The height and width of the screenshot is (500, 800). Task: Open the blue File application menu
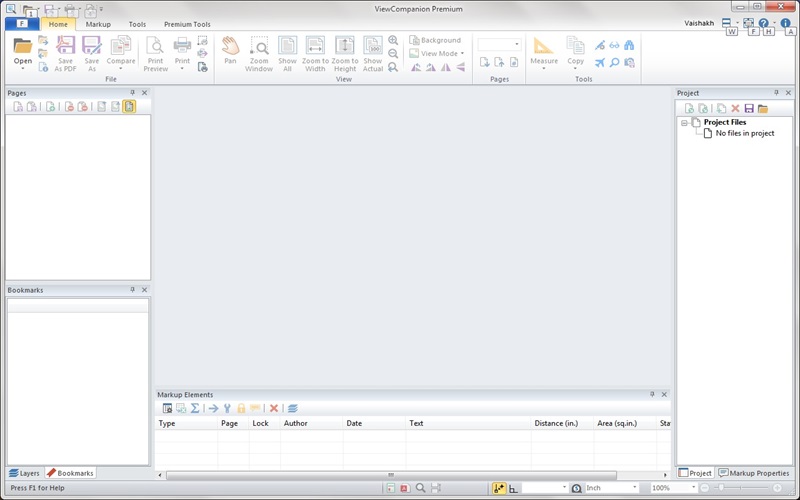point(22,24)
